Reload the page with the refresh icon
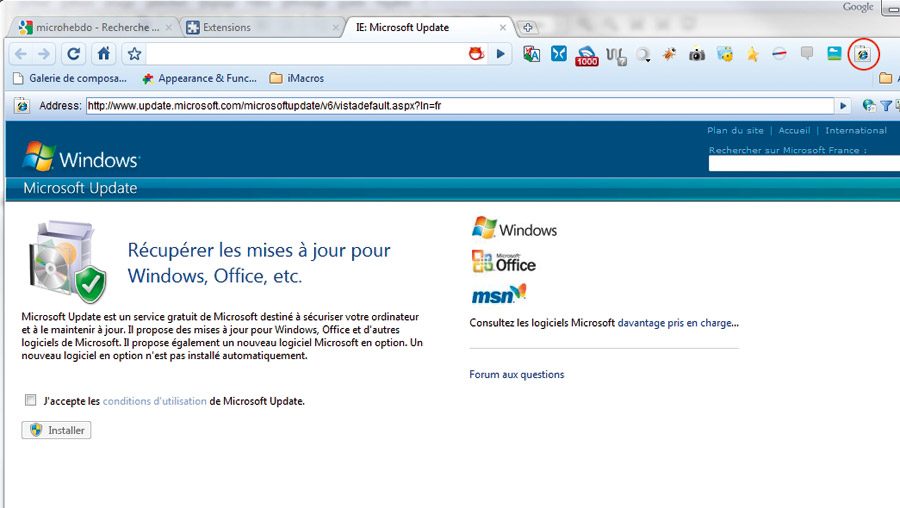The width and height of the screenshot is (900, 508). coord(73,54)
